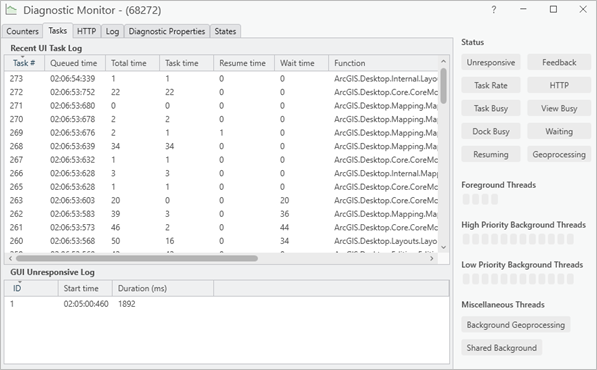
Task: Click the task log scroll down arrow
Action: 443,247
